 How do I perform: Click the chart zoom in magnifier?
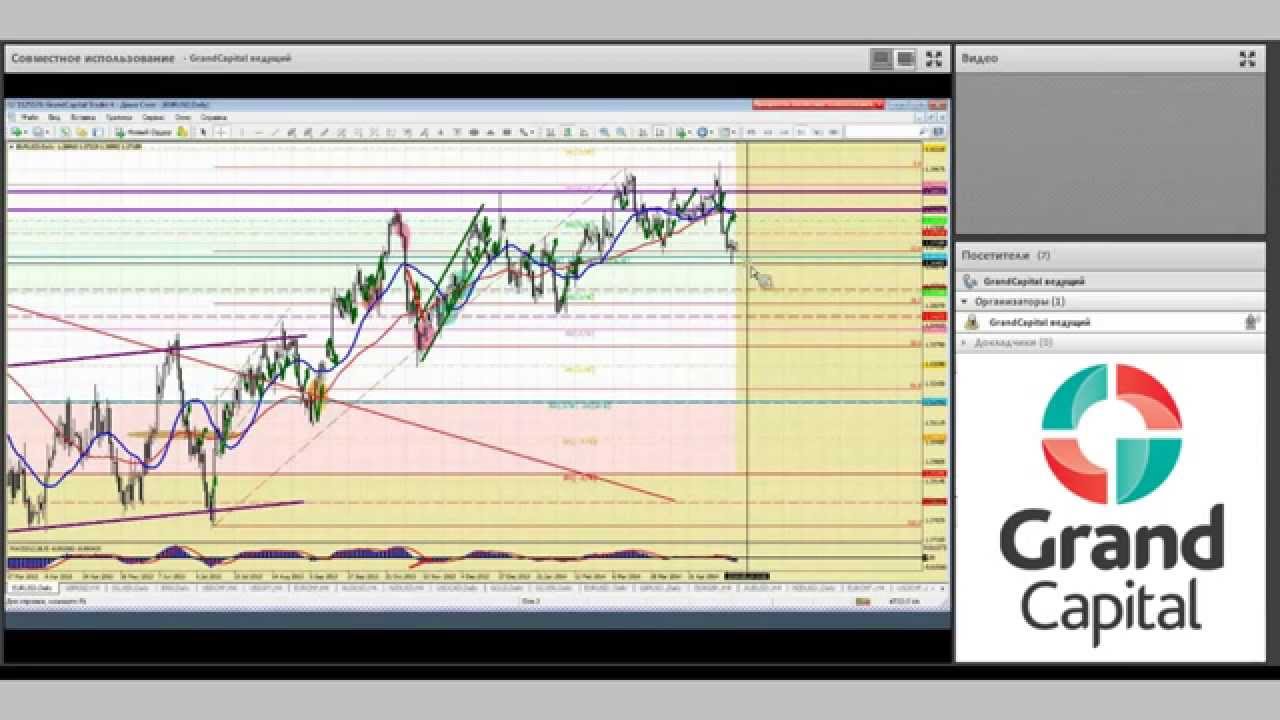click(x=604, y=132)
